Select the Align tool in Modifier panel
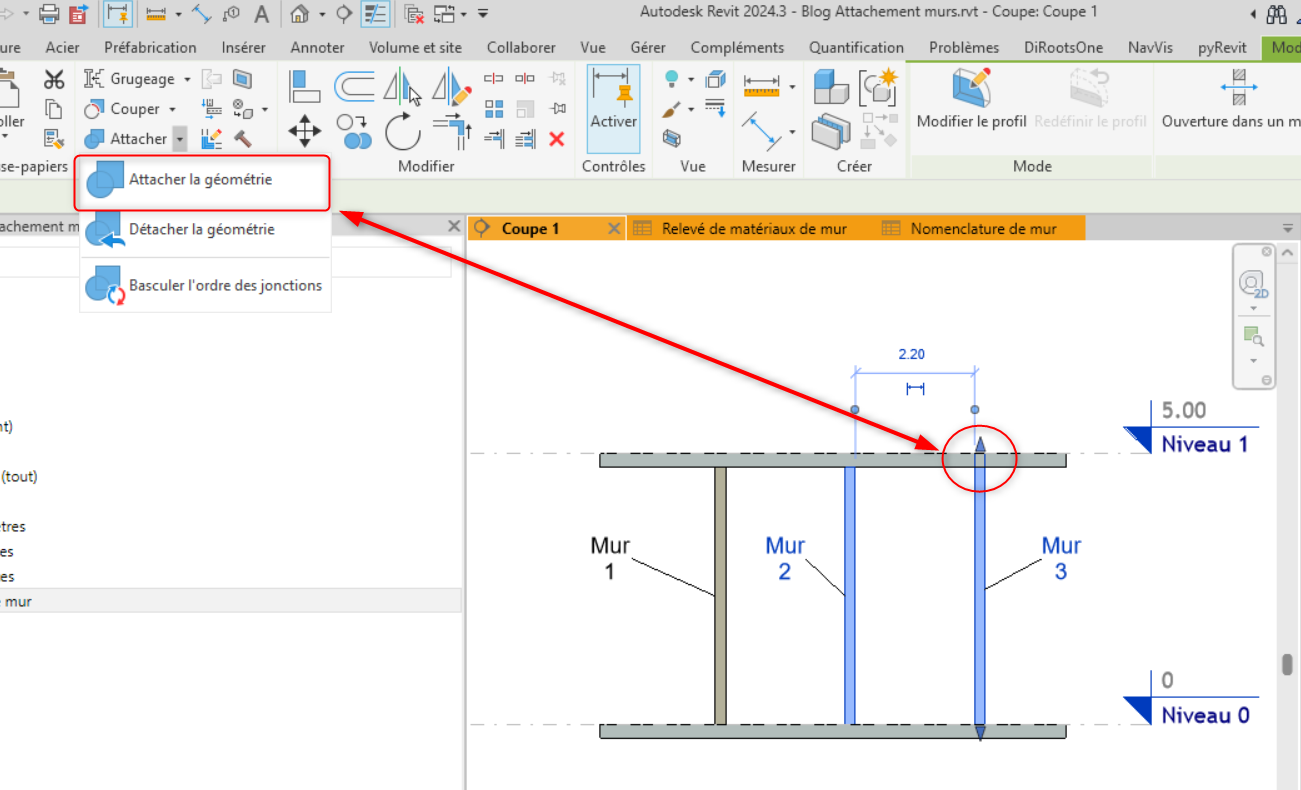 (x=304, y=87)
